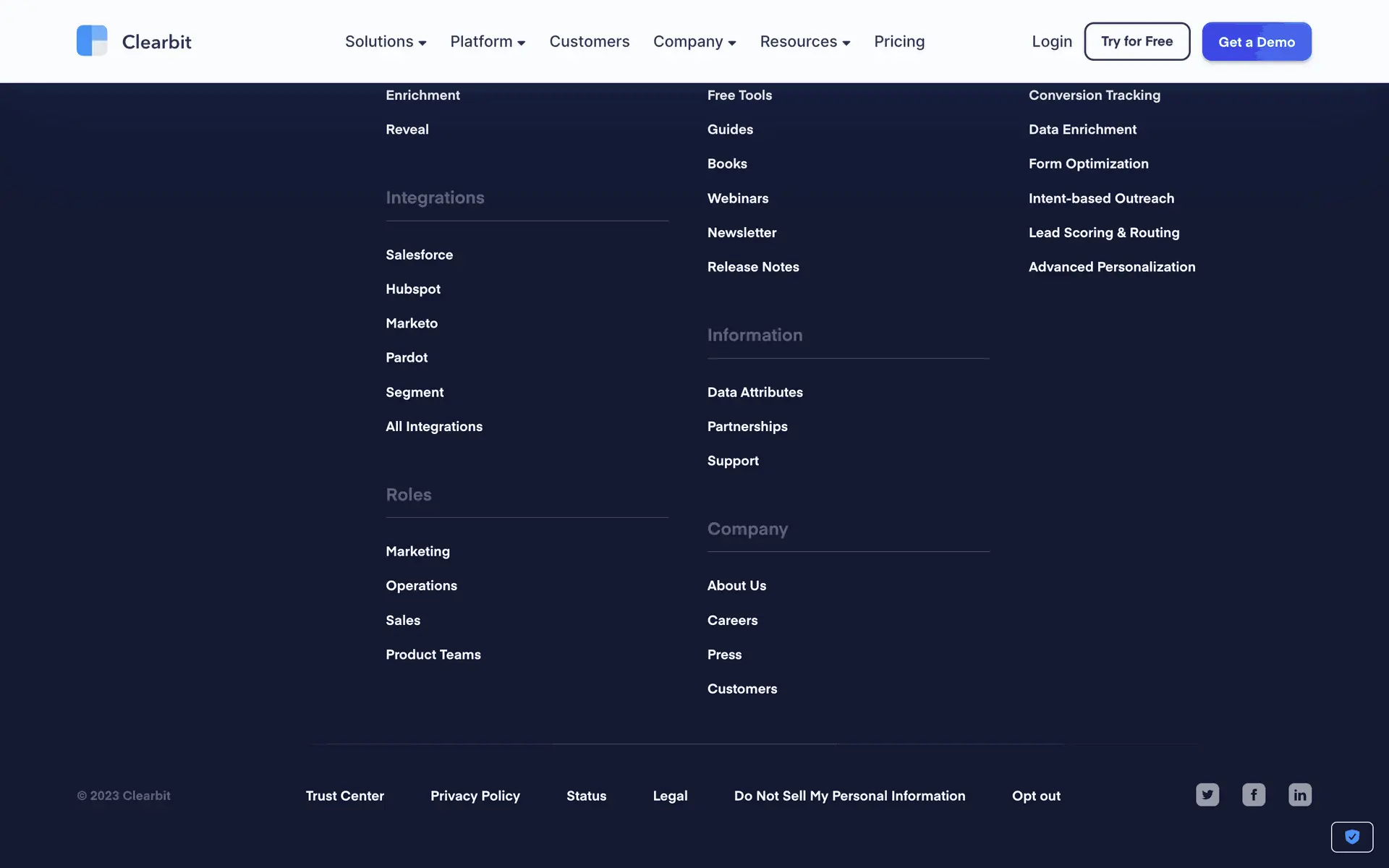Open Customers in the top navigation

click(x=589, y=42)
